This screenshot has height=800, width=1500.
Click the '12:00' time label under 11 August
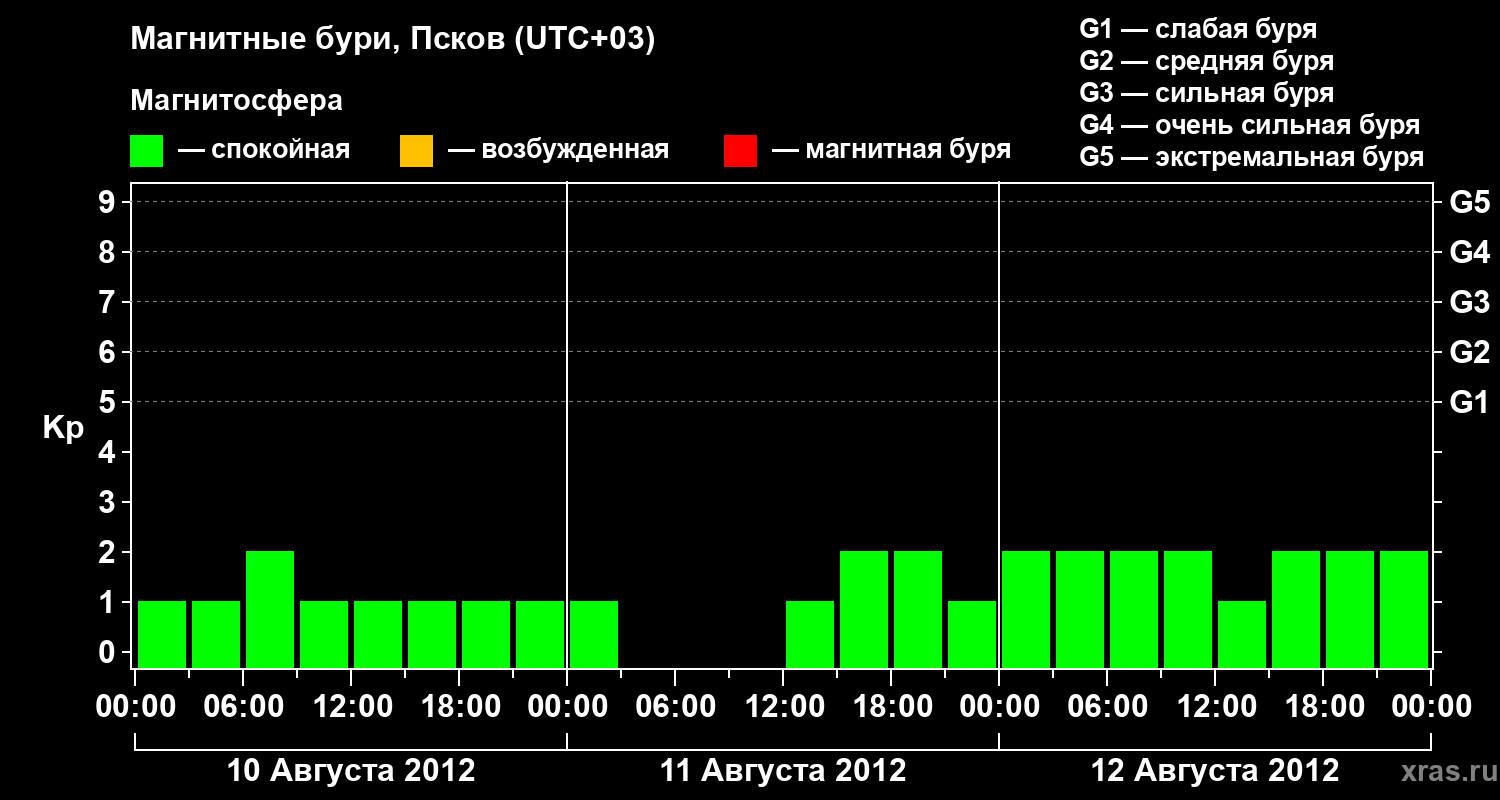(x=785, y=707)
